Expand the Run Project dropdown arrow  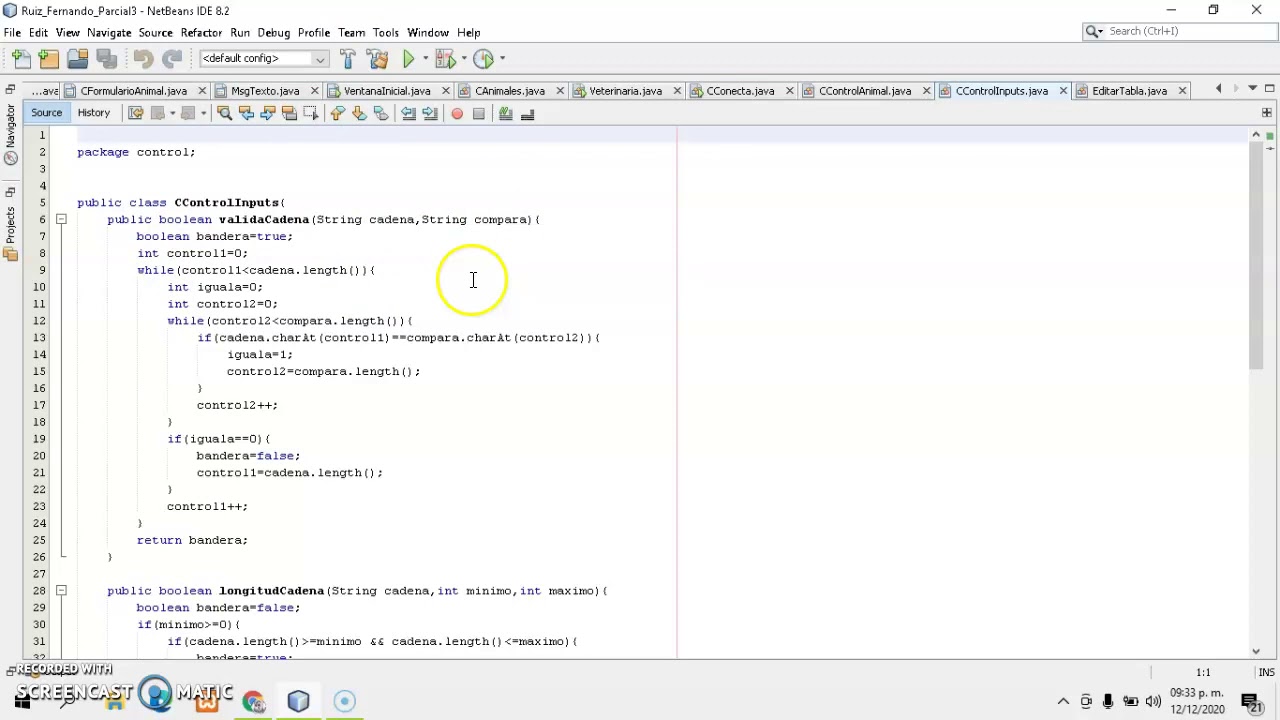425,59
